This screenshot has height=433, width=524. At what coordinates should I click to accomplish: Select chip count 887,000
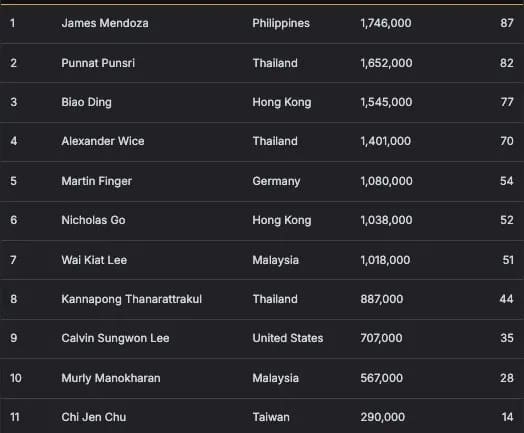382,299
